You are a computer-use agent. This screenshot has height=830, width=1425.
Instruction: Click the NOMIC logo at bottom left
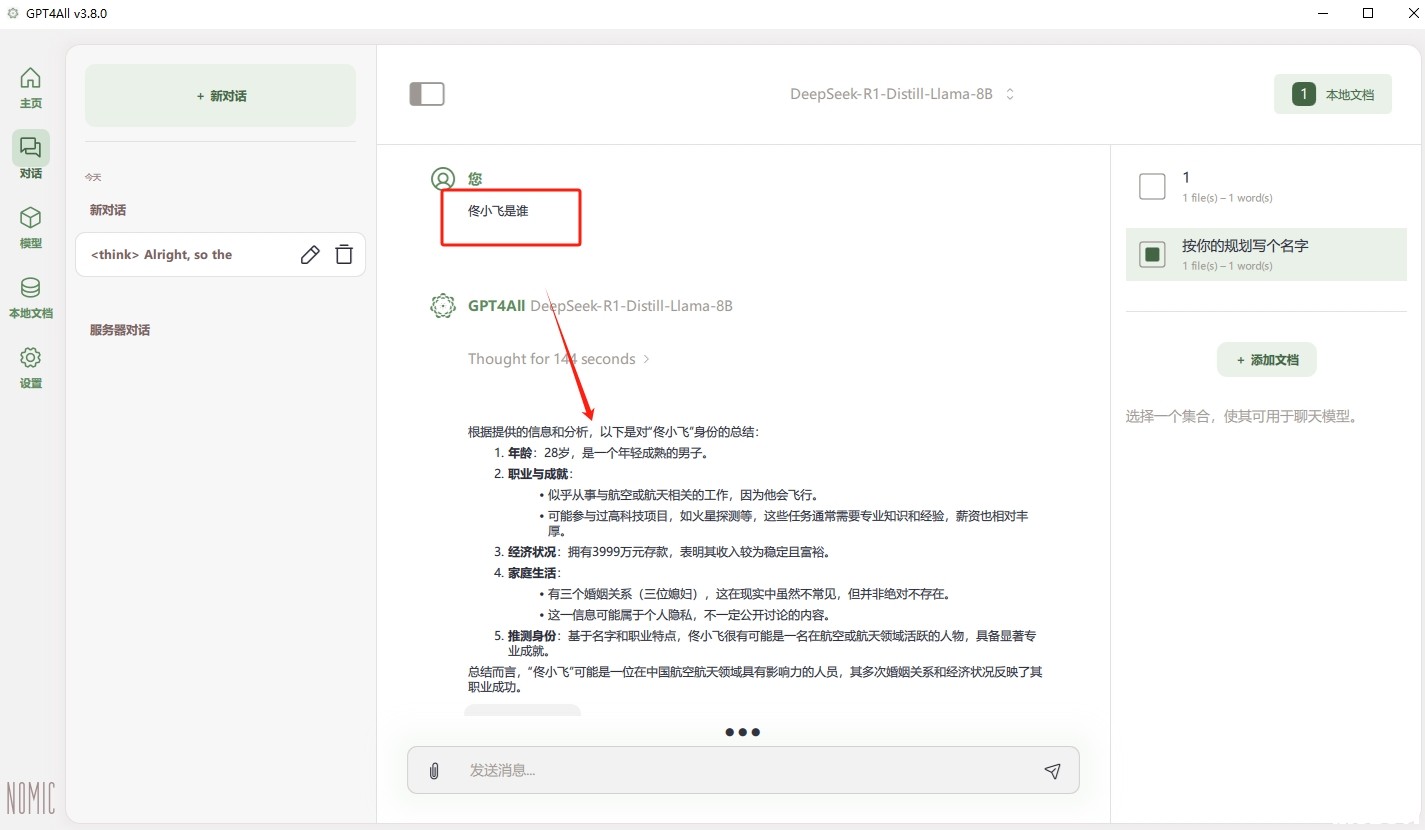coord(31,797)
